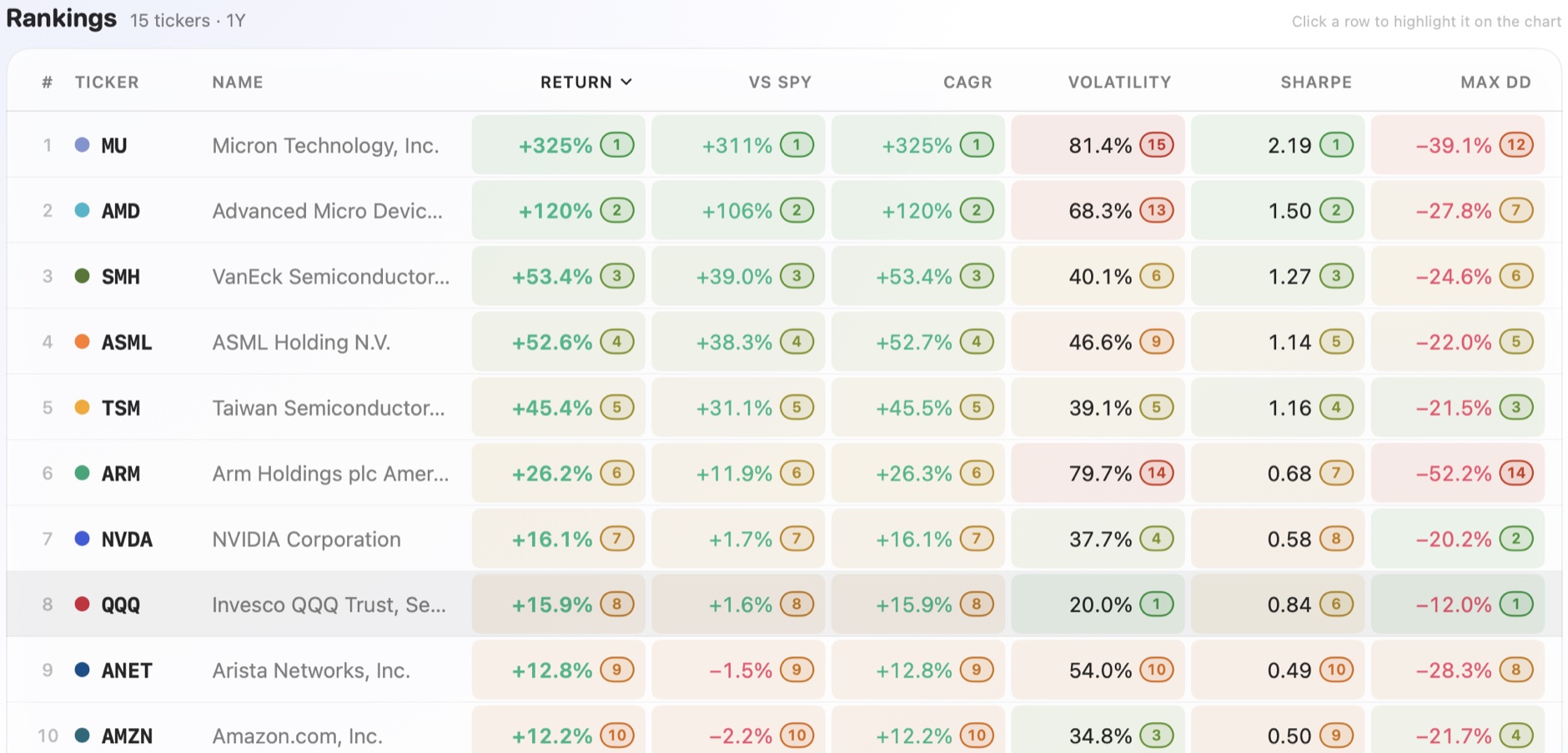The image size is (1568, 753).
Task: Click the QQQ red color dot
Action: click(82, 605)
